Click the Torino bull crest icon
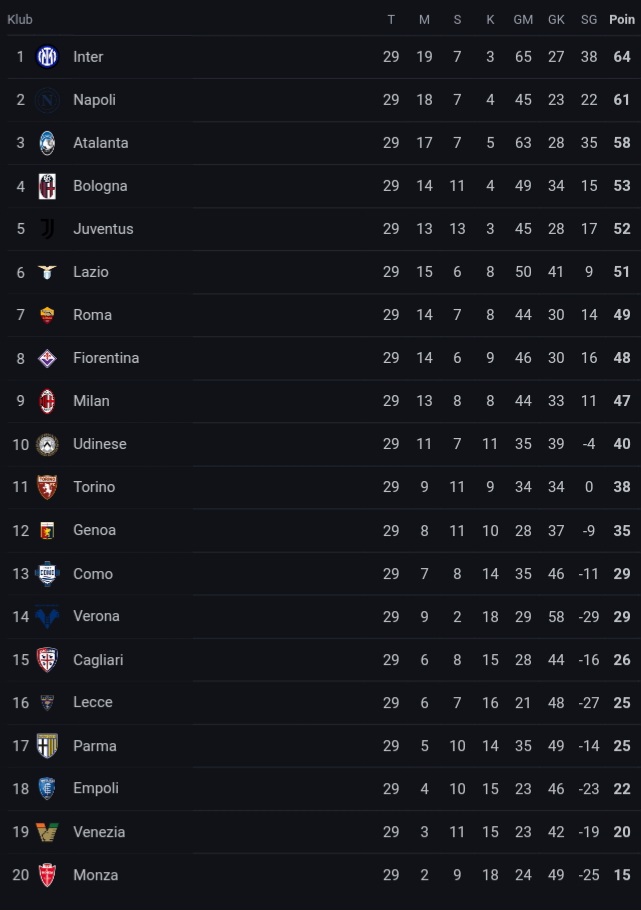The image size is (641, 910). point(47,487)
